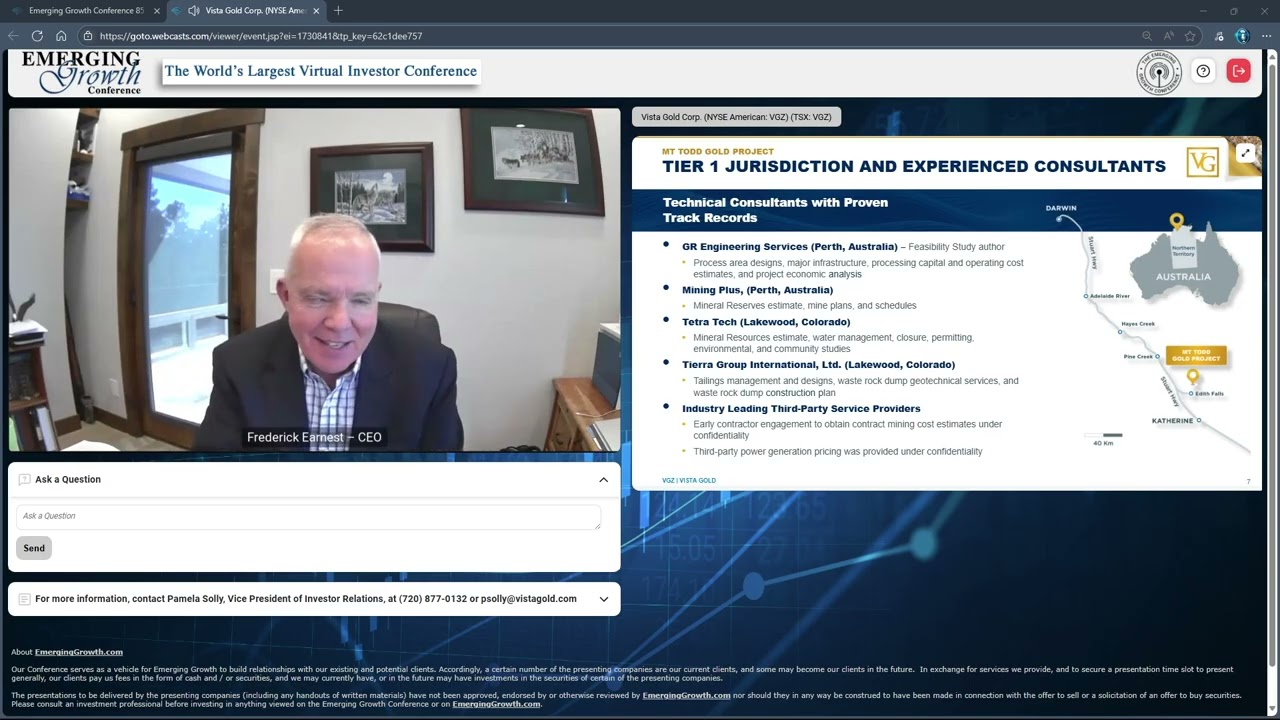The image size is (1280, 720).
Task: Click the Tier 1 Jurisdiction slide title
Action: 914,166
